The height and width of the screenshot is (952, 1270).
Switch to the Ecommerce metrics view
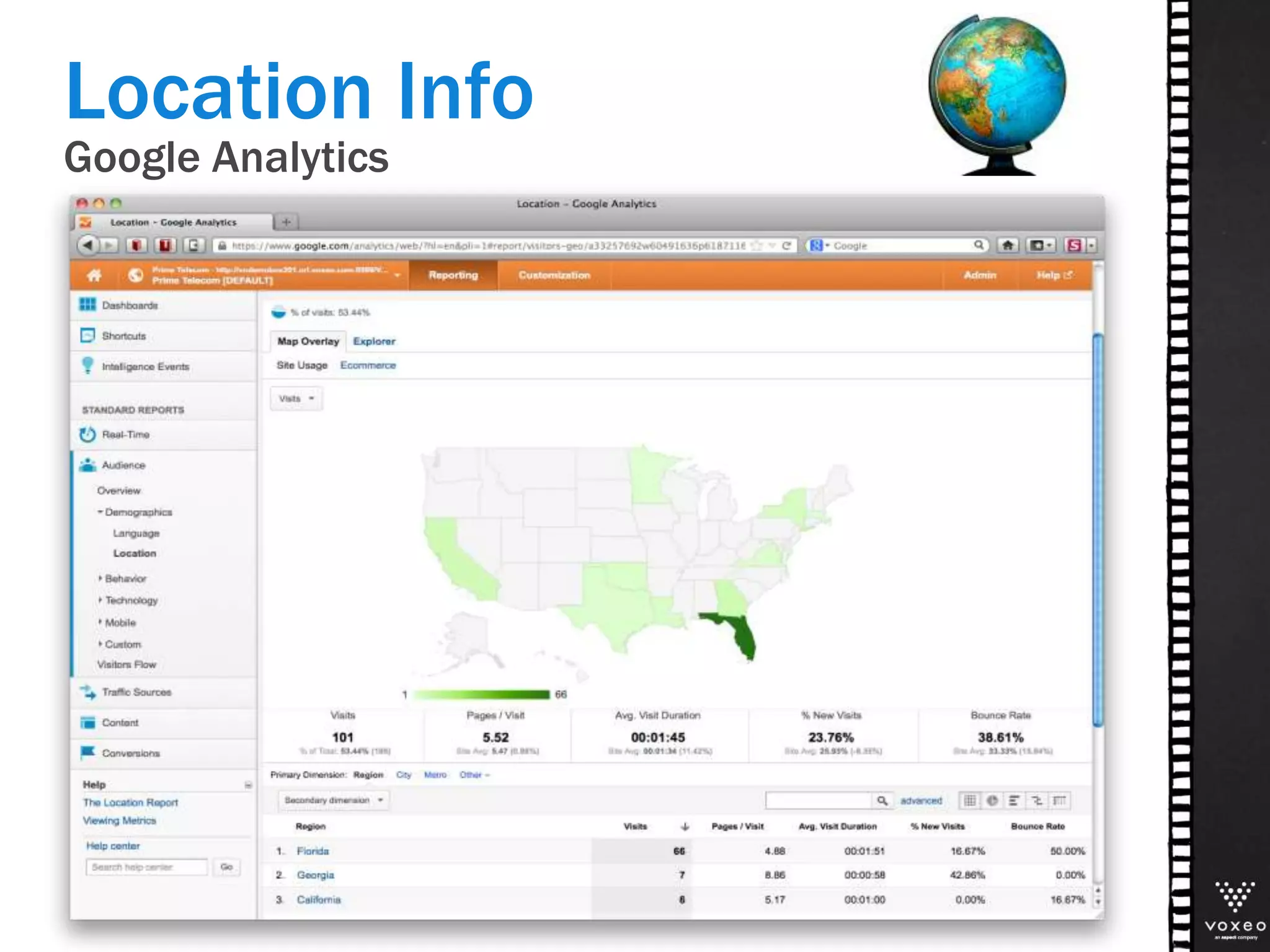(368, 365)
